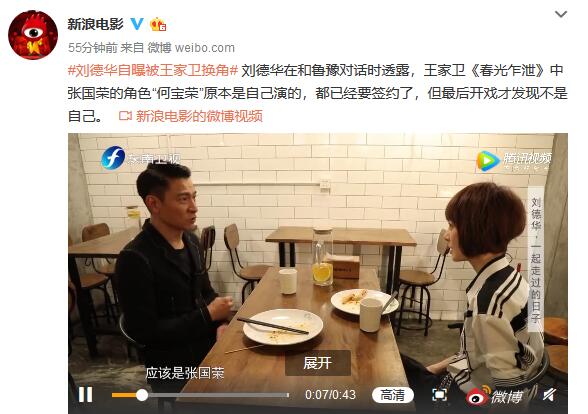The height and width of the screenshot is (414, 588).
Task: Pause the video playback
Action: (x=85, y=394)
